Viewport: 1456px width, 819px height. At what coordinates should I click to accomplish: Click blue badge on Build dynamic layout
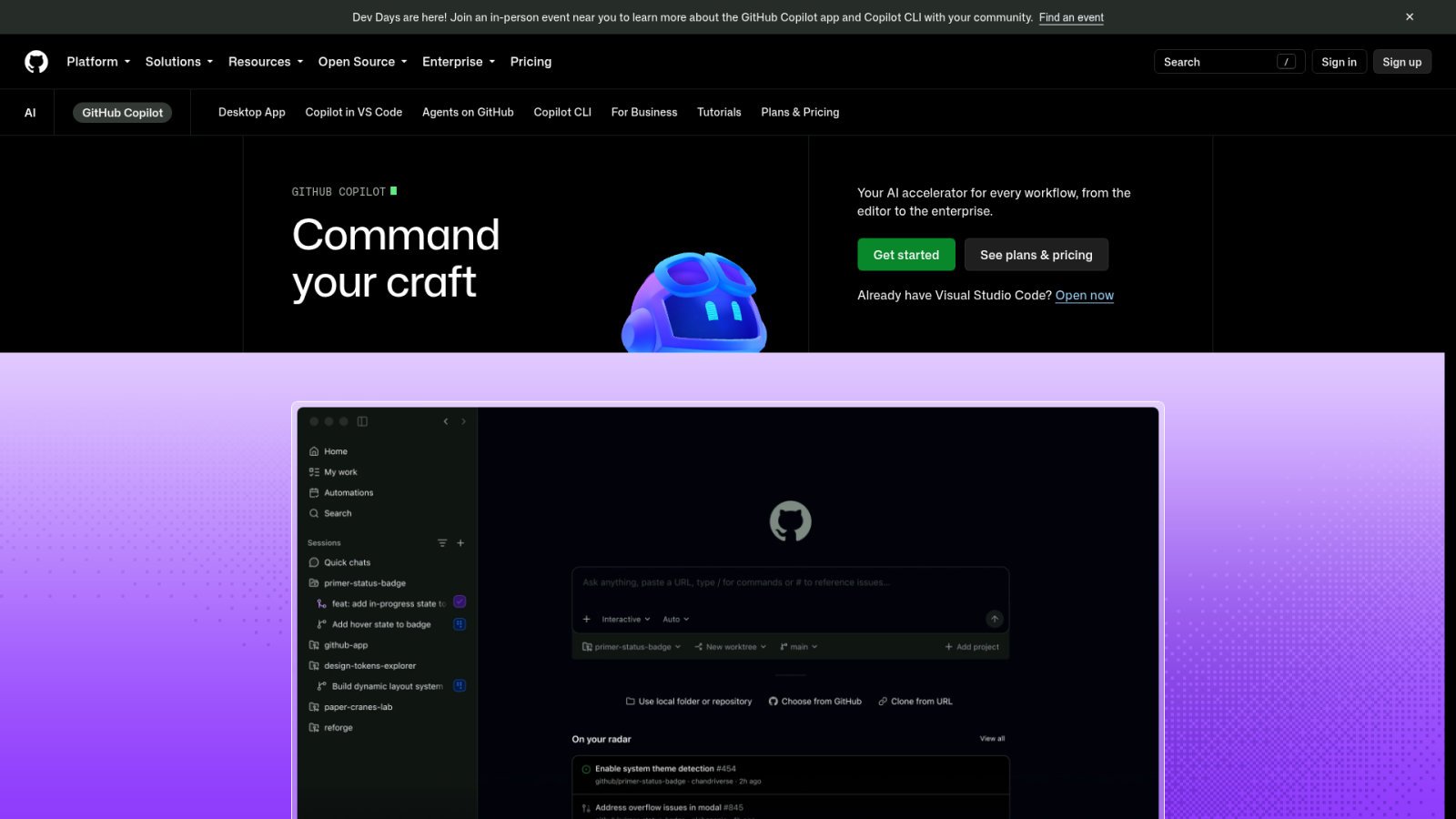(x=460, y=685)
